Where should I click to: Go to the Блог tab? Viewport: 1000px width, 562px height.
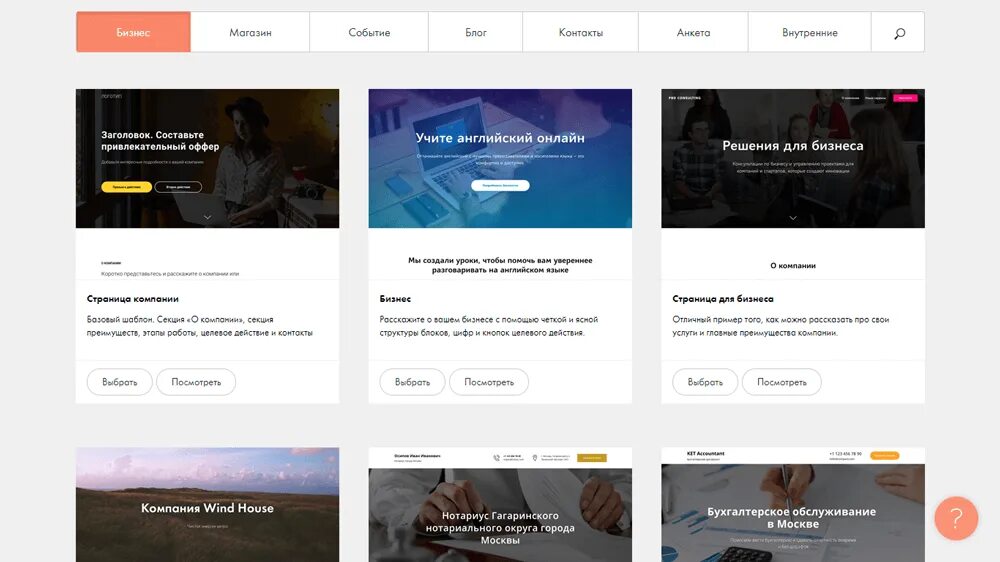(x=475, y=32)
